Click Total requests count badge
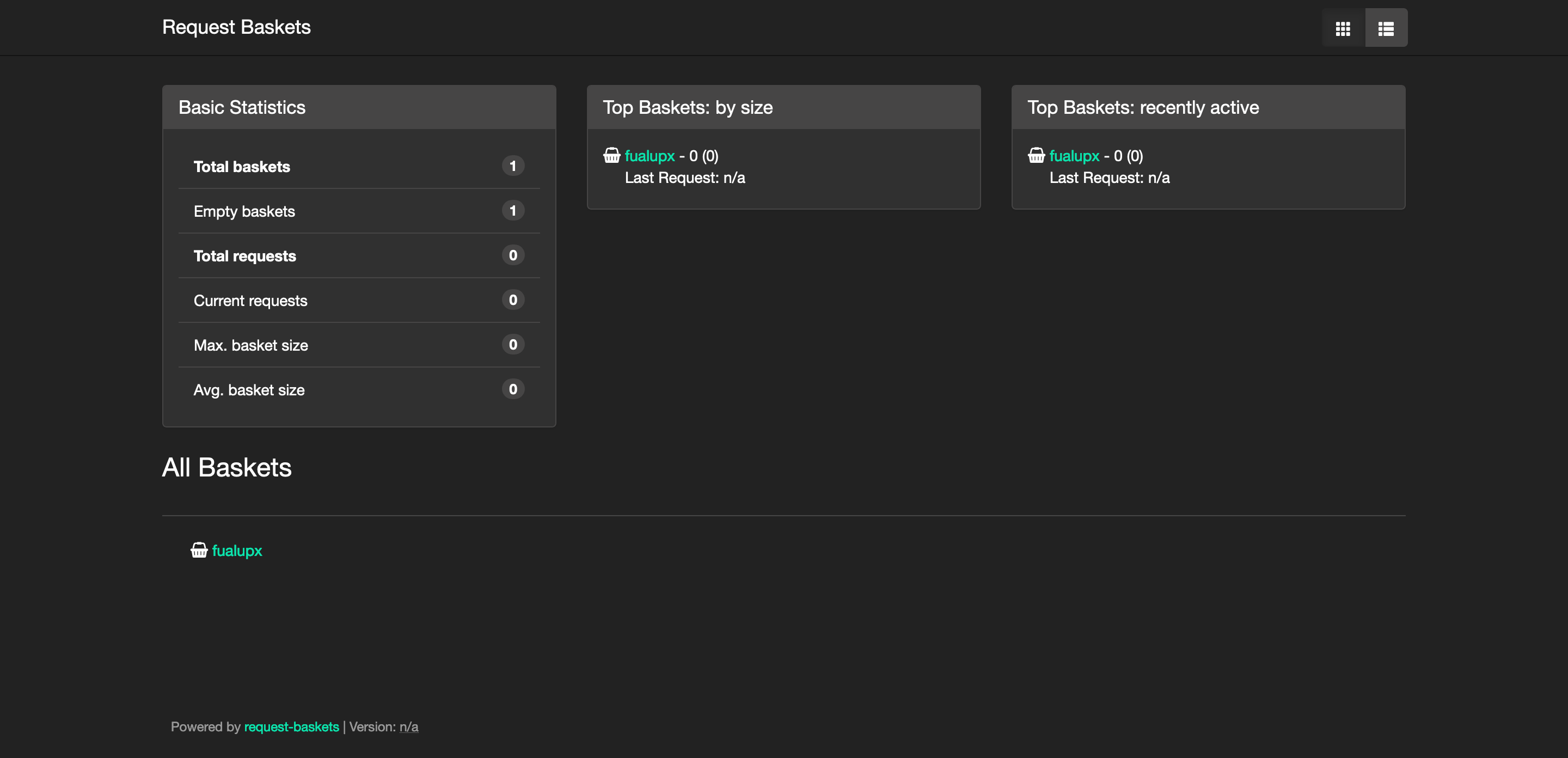Screen dimensions: 1568x758 (512, 255)
